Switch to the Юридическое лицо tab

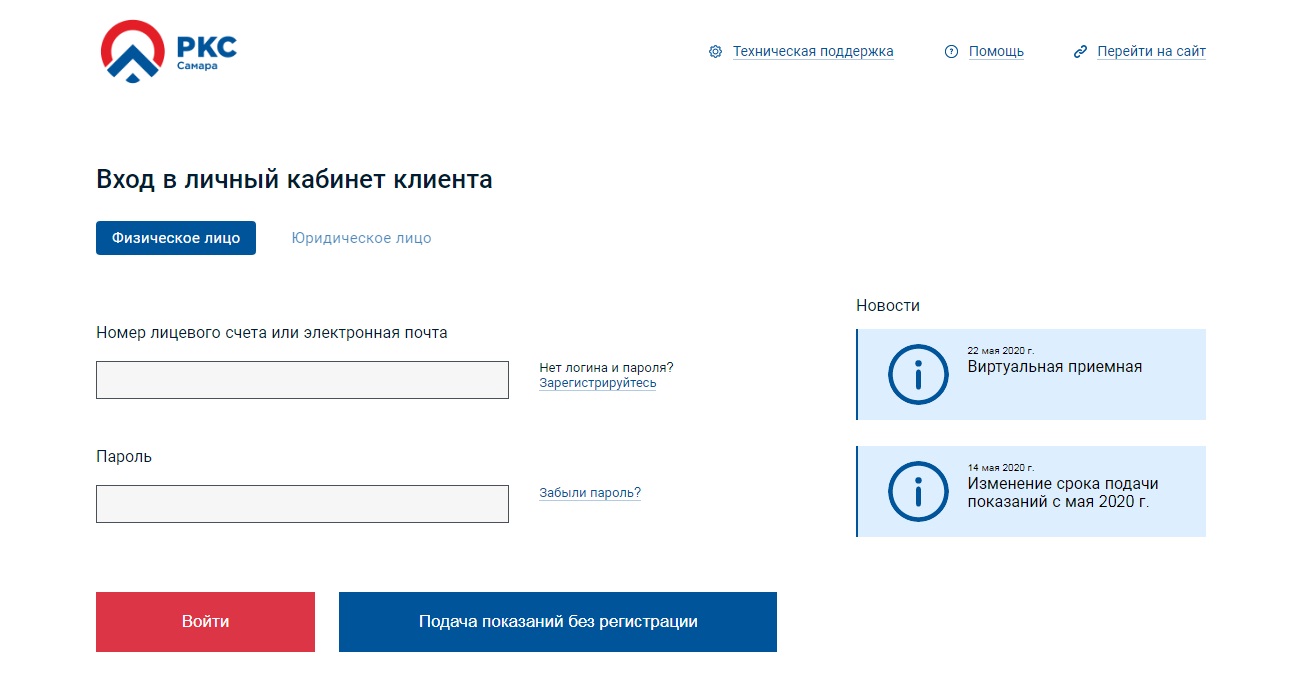point(361,238)
